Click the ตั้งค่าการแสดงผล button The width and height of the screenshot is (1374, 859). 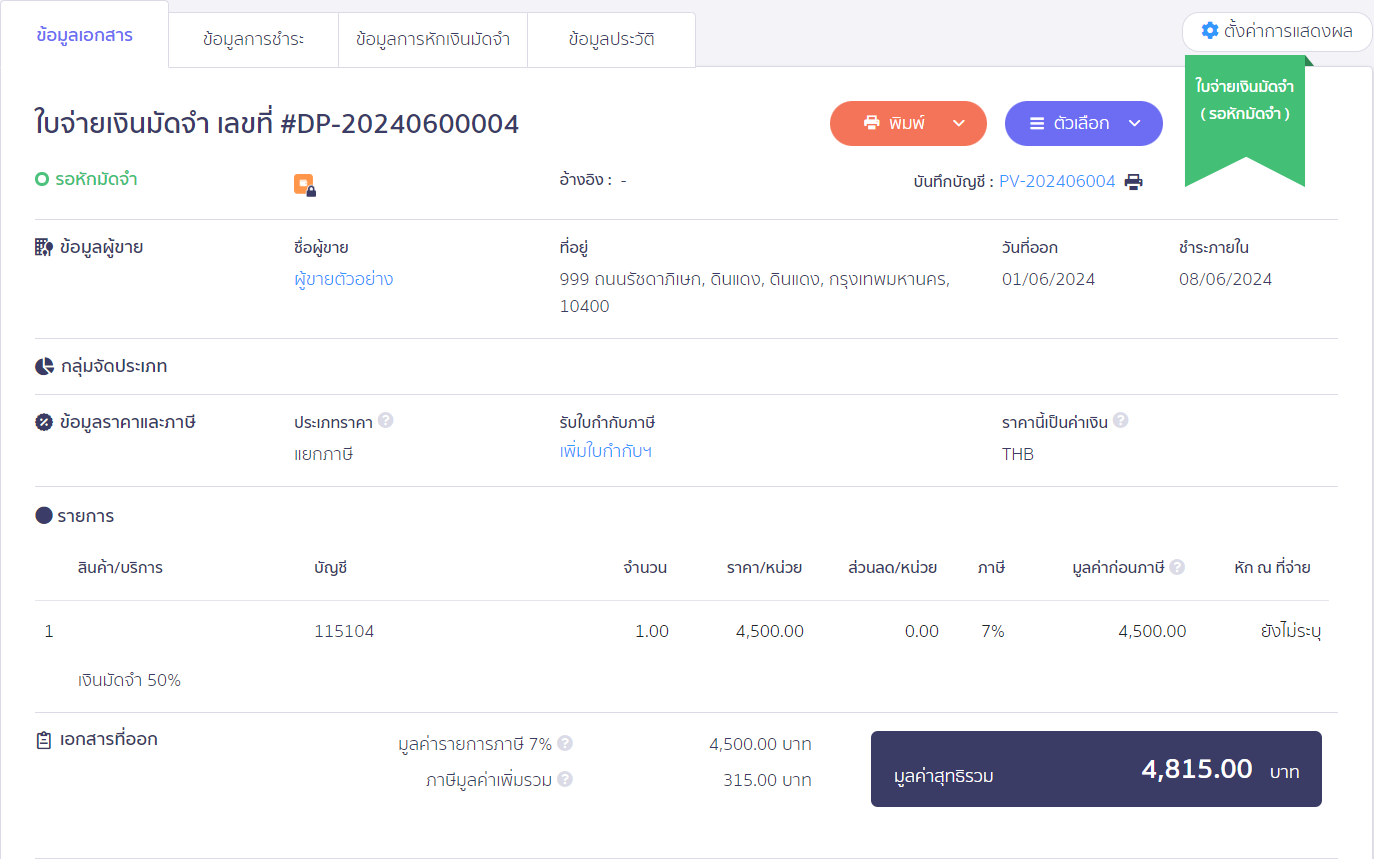1277,31
